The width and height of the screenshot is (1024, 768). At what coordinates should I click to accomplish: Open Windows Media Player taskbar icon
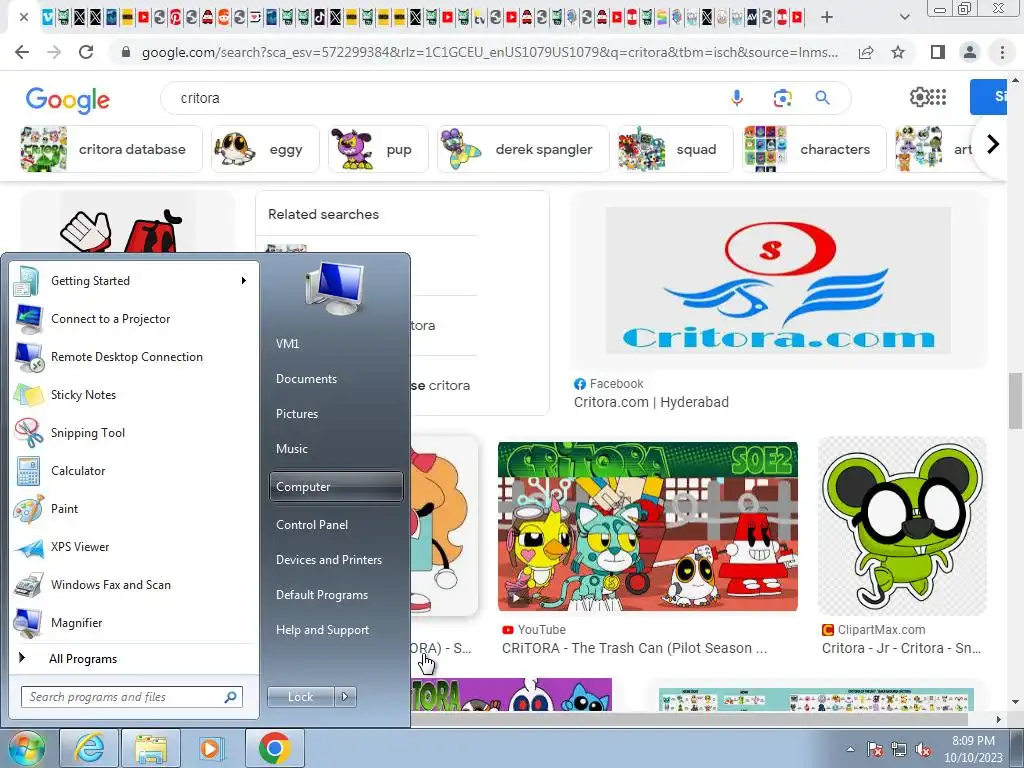click(x=210, y=748)
